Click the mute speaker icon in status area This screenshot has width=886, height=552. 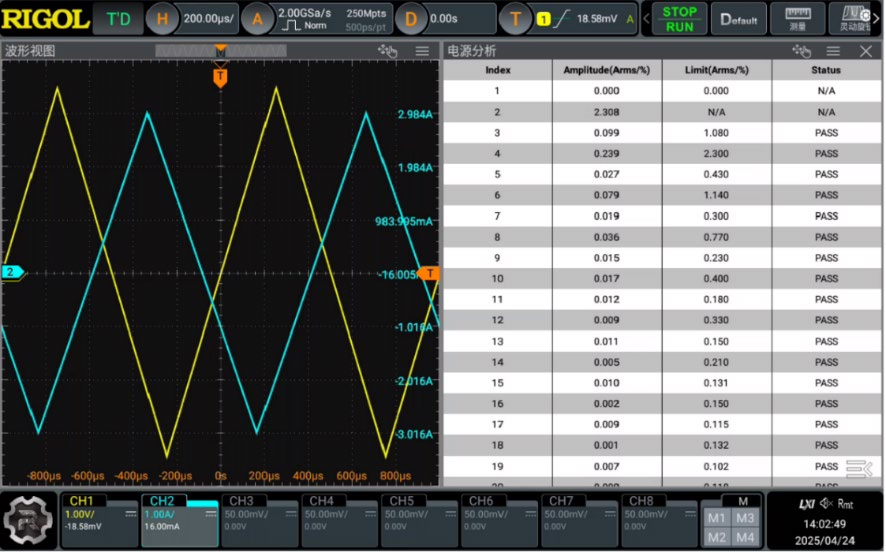pos(827,503)
